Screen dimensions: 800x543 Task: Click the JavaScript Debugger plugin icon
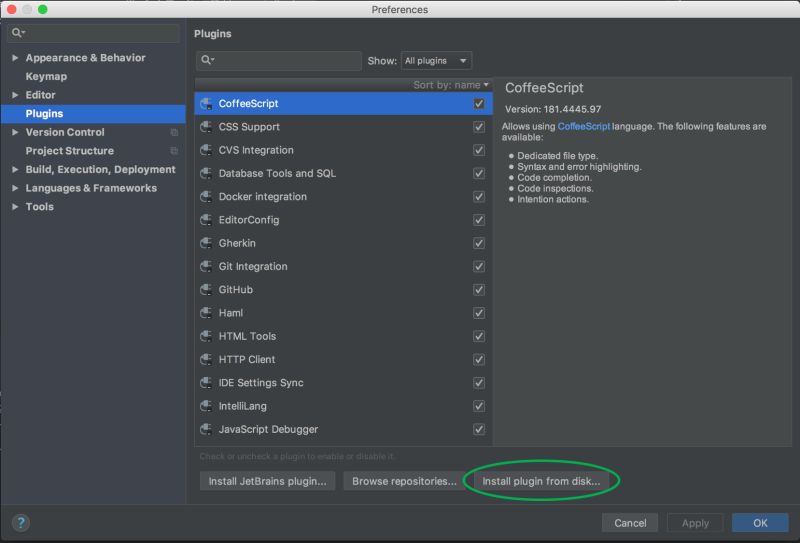pyautogui.click(x=206, y=430)
